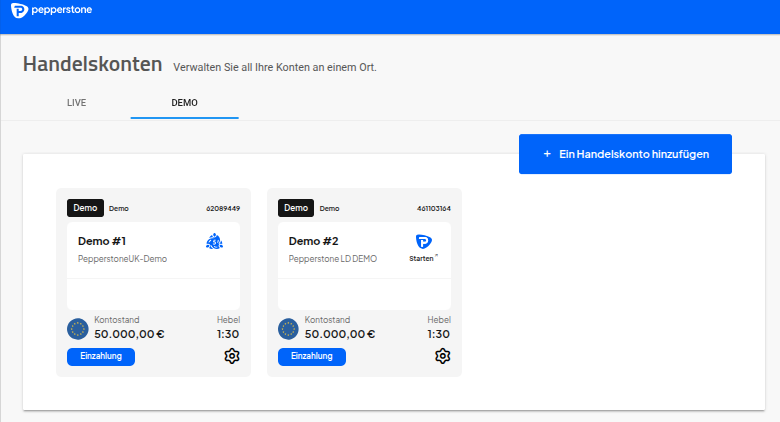Open settings gear for Demo #2
Image resolution: width=780 pixels, height=422 pixels.
(x=443, y=356)
